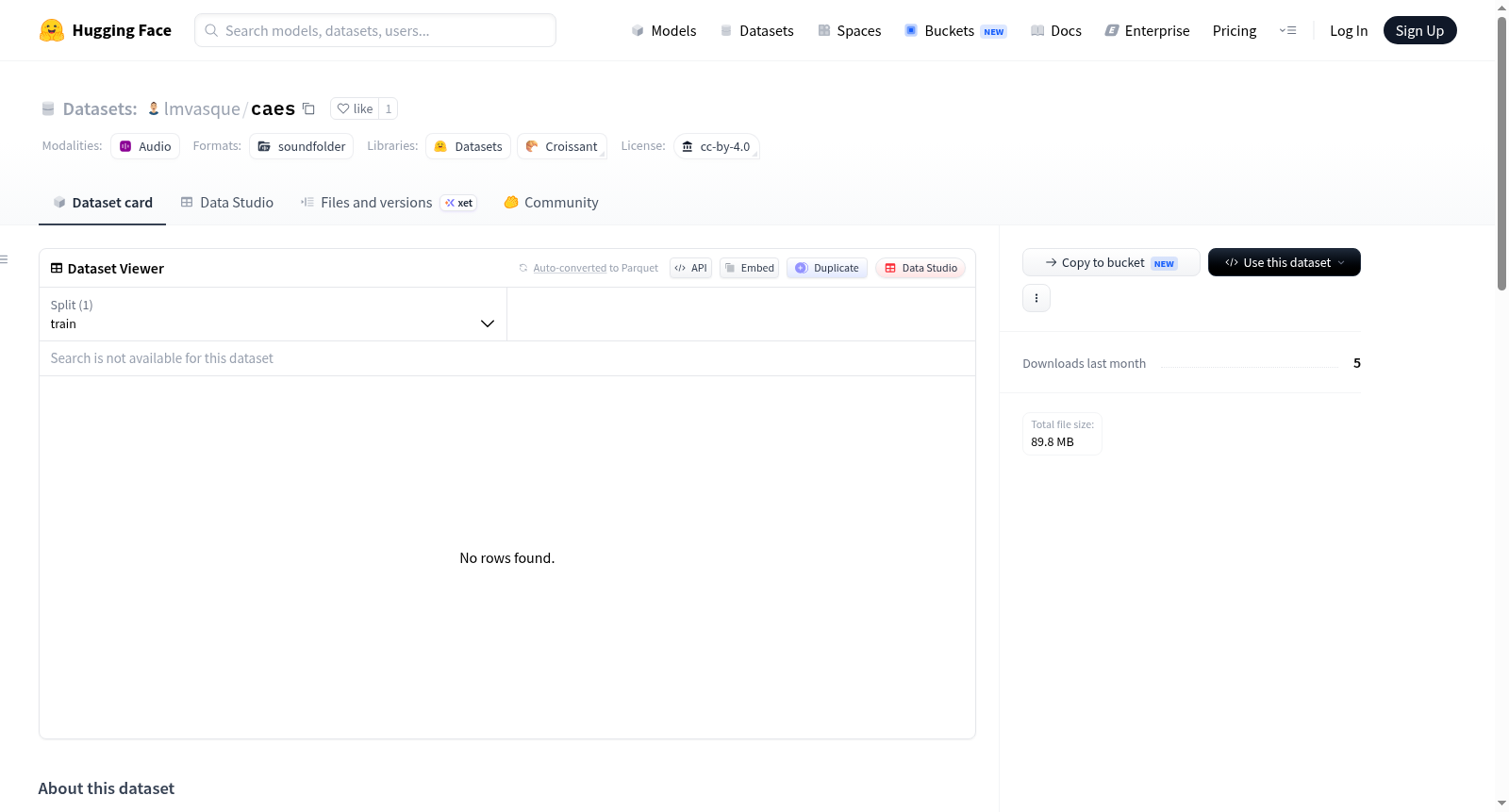Image resolution: width=1509 pixels, height=812 pixels.
Task: Copy dataset name with the copy icon
Action: pos(308,108)
